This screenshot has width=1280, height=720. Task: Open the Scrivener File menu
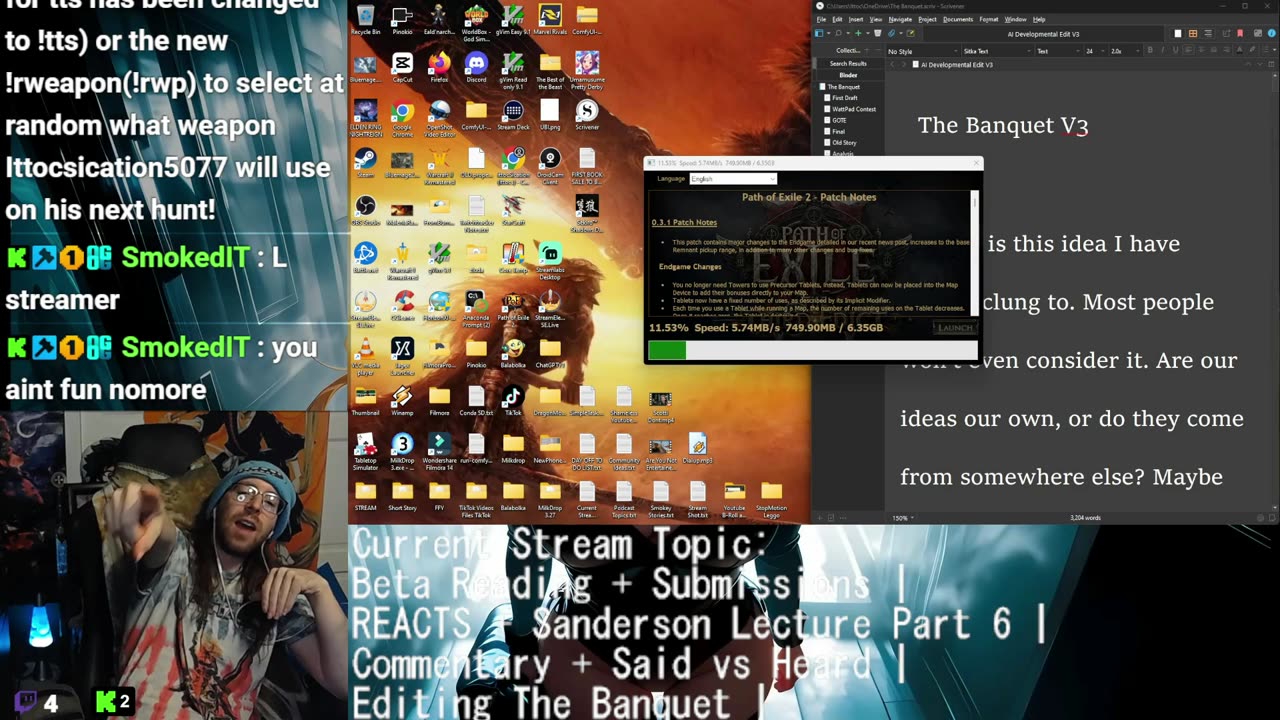[822, 19]
